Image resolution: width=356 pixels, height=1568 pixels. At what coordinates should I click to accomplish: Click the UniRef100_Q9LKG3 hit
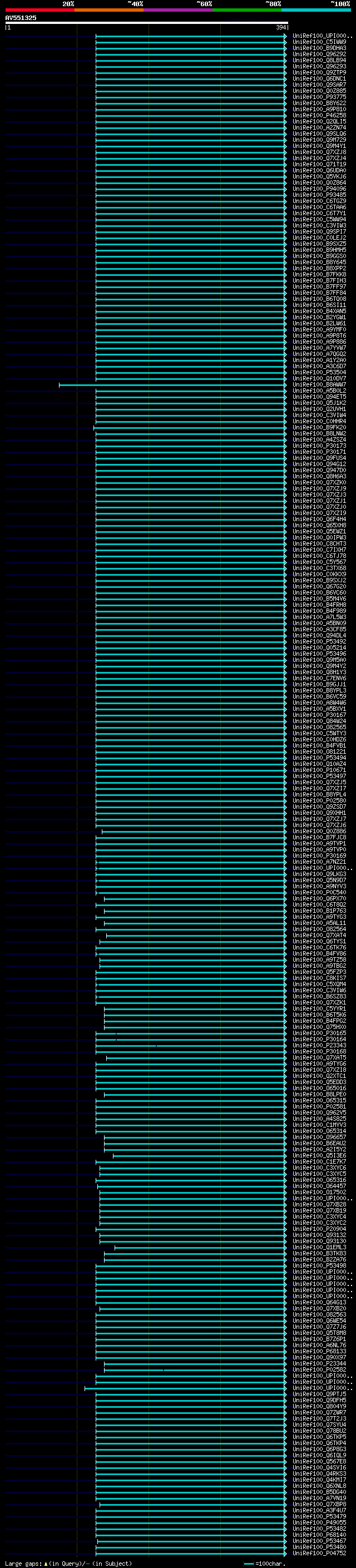tap(319, 873)
